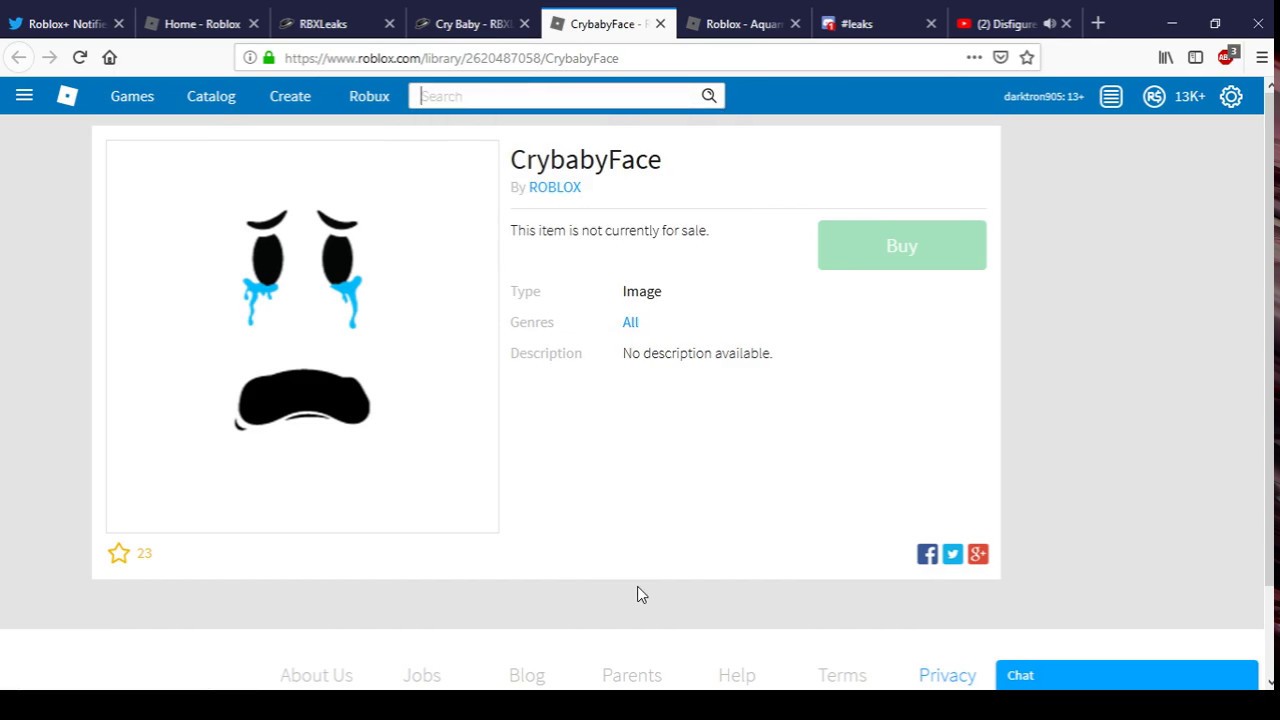Open the Chat panel
This screenshot has width=1280, height=720.
pyautogui.click(x=1127, y=675)
